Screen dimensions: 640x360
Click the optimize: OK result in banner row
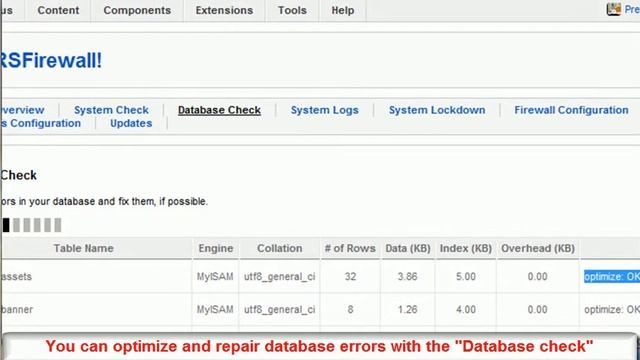(x=612, y=309)
